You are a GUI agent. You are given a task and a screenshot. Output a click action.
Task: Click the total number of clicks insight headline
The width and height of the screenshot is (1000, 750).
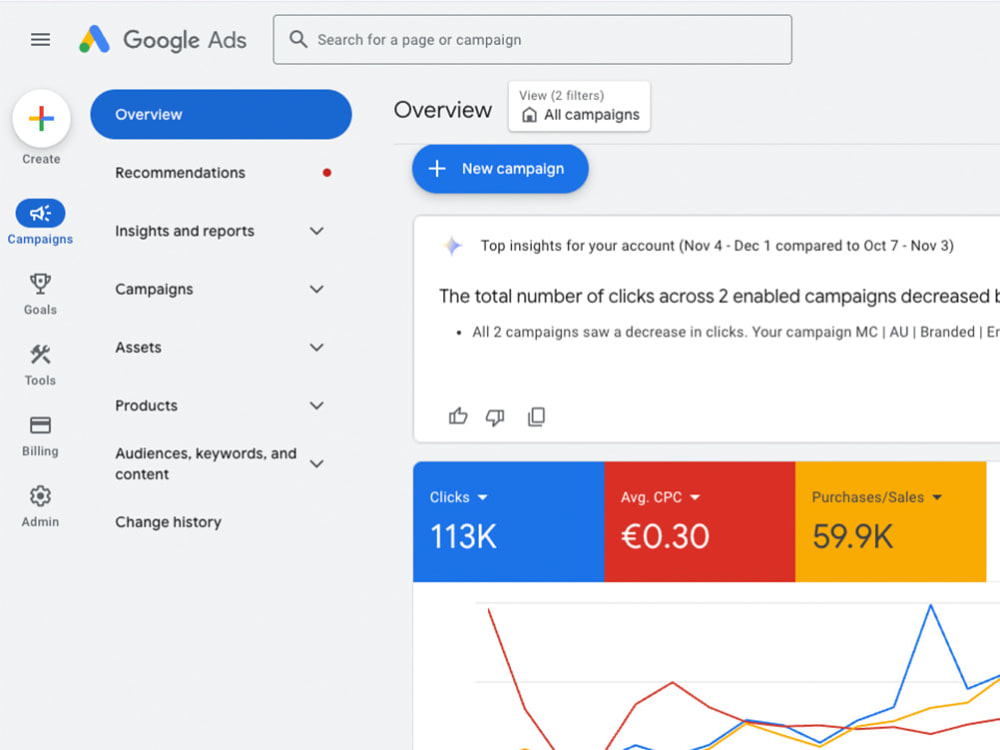[719, 296]
